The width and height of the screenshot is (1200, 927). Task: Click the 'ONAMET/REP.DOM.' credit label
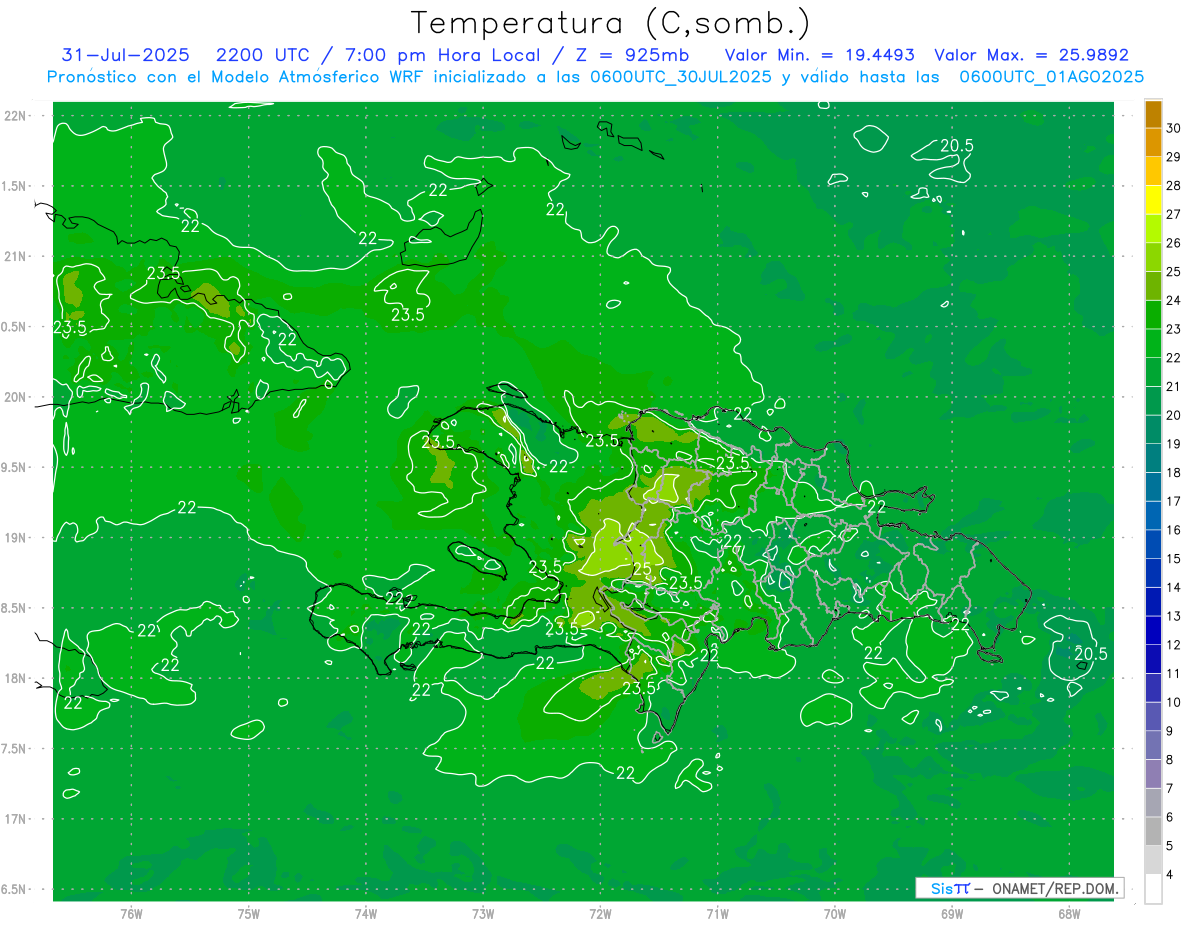[1057, 888]
